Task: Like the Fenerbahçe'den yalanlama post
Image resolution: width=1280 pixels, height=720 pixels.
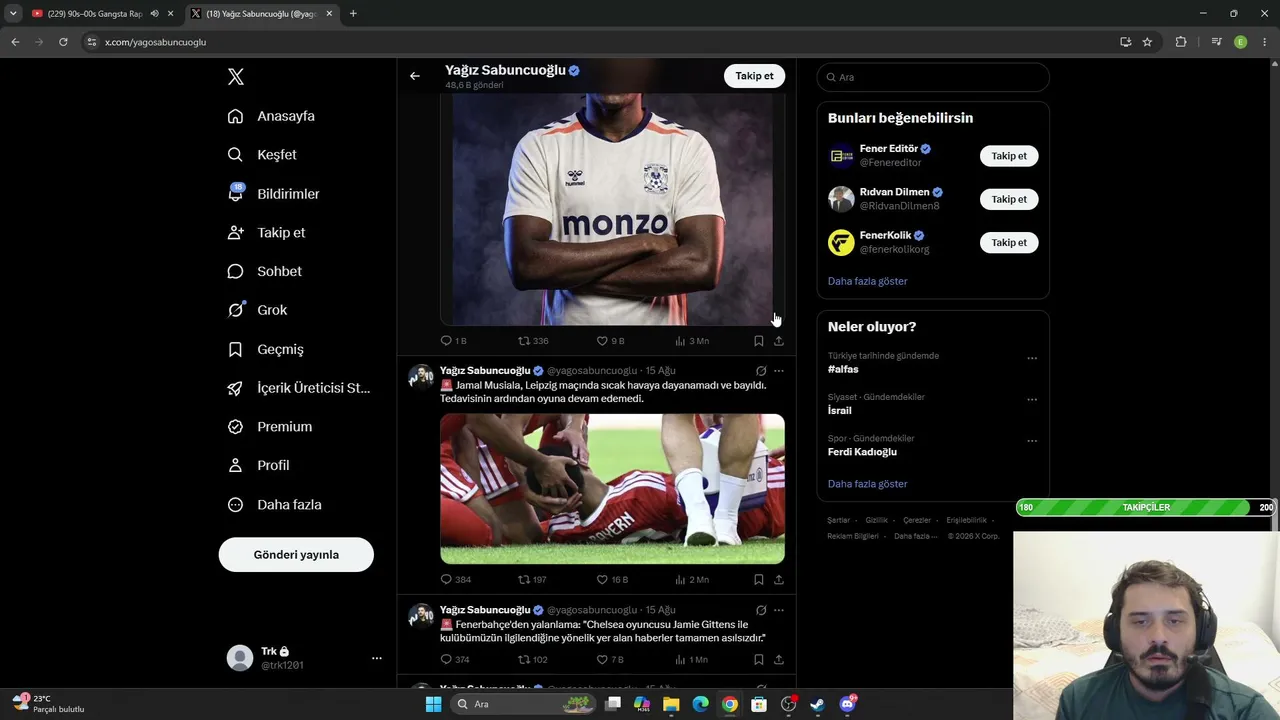Action: coord(610,660)
